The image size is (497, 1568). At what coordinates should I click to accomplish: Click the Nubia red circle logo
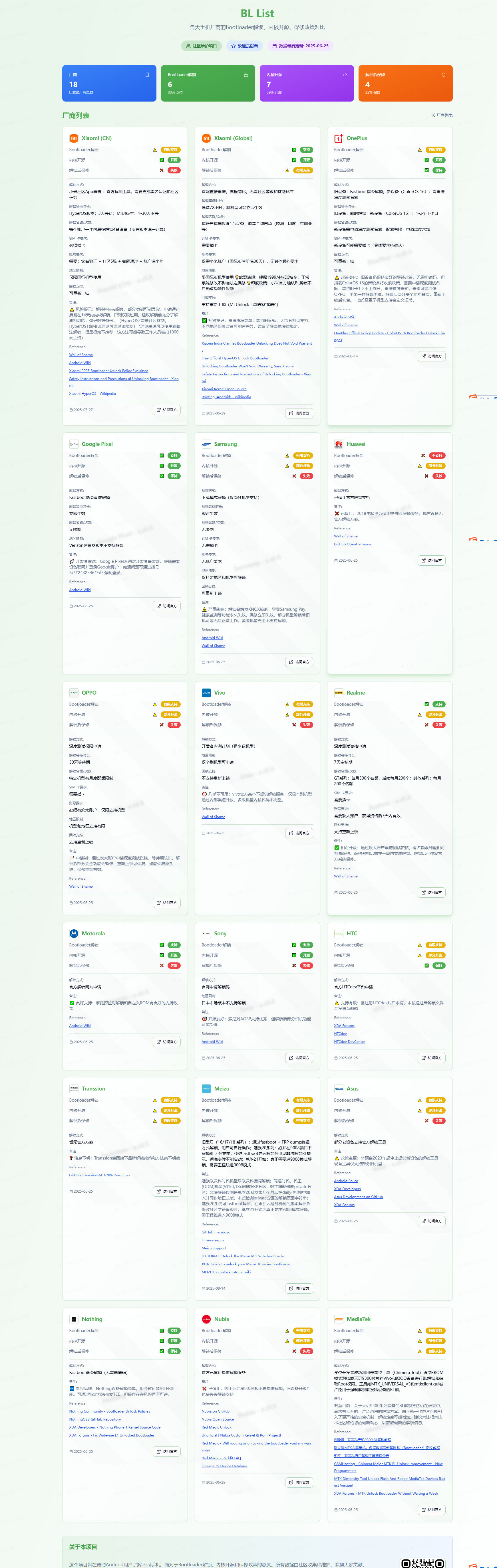(206, 1319)
